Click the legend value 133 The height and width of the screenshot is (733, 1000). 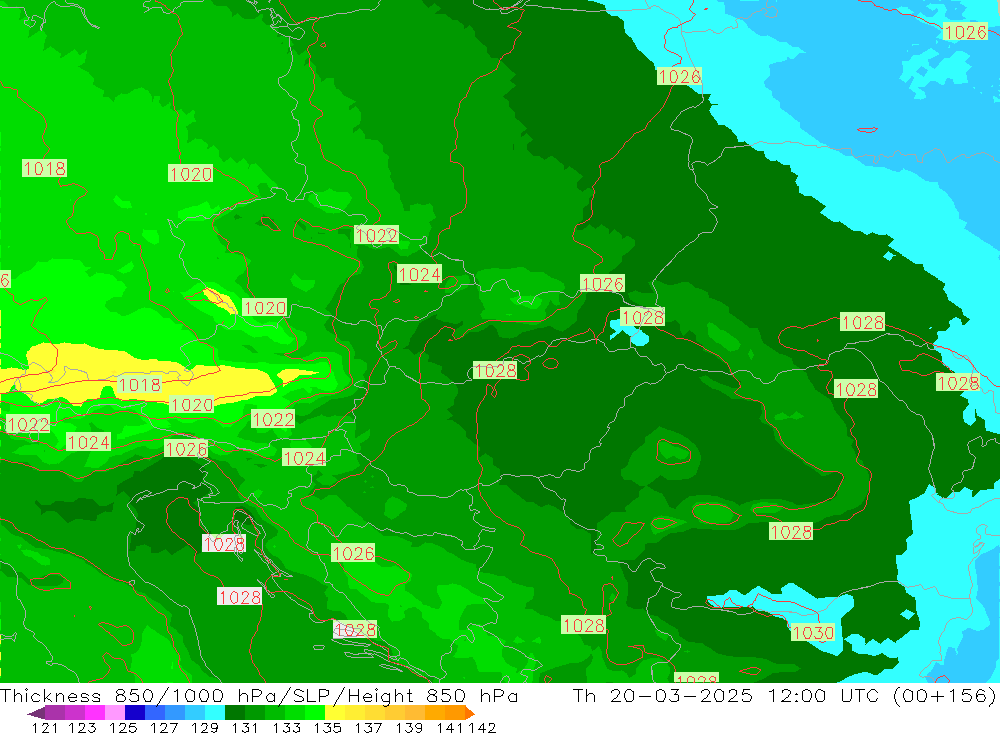[x=286, y=727]
